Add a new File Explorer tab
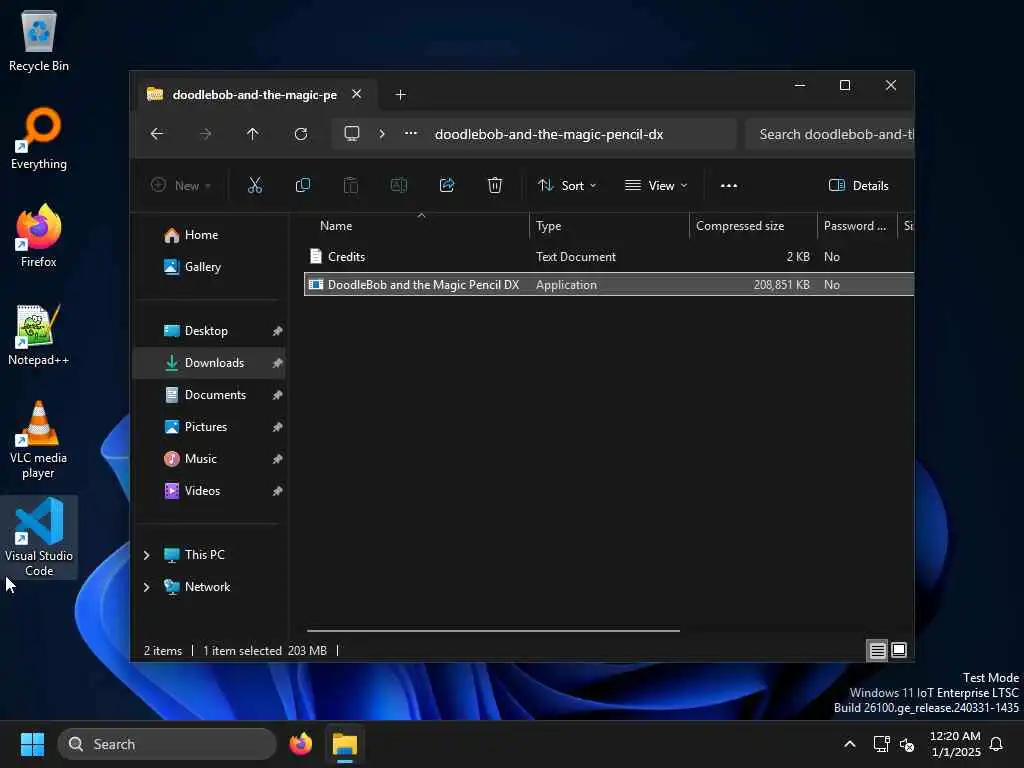The width and height of the screenshot is (1024, 768). click(x=401, y=95)
